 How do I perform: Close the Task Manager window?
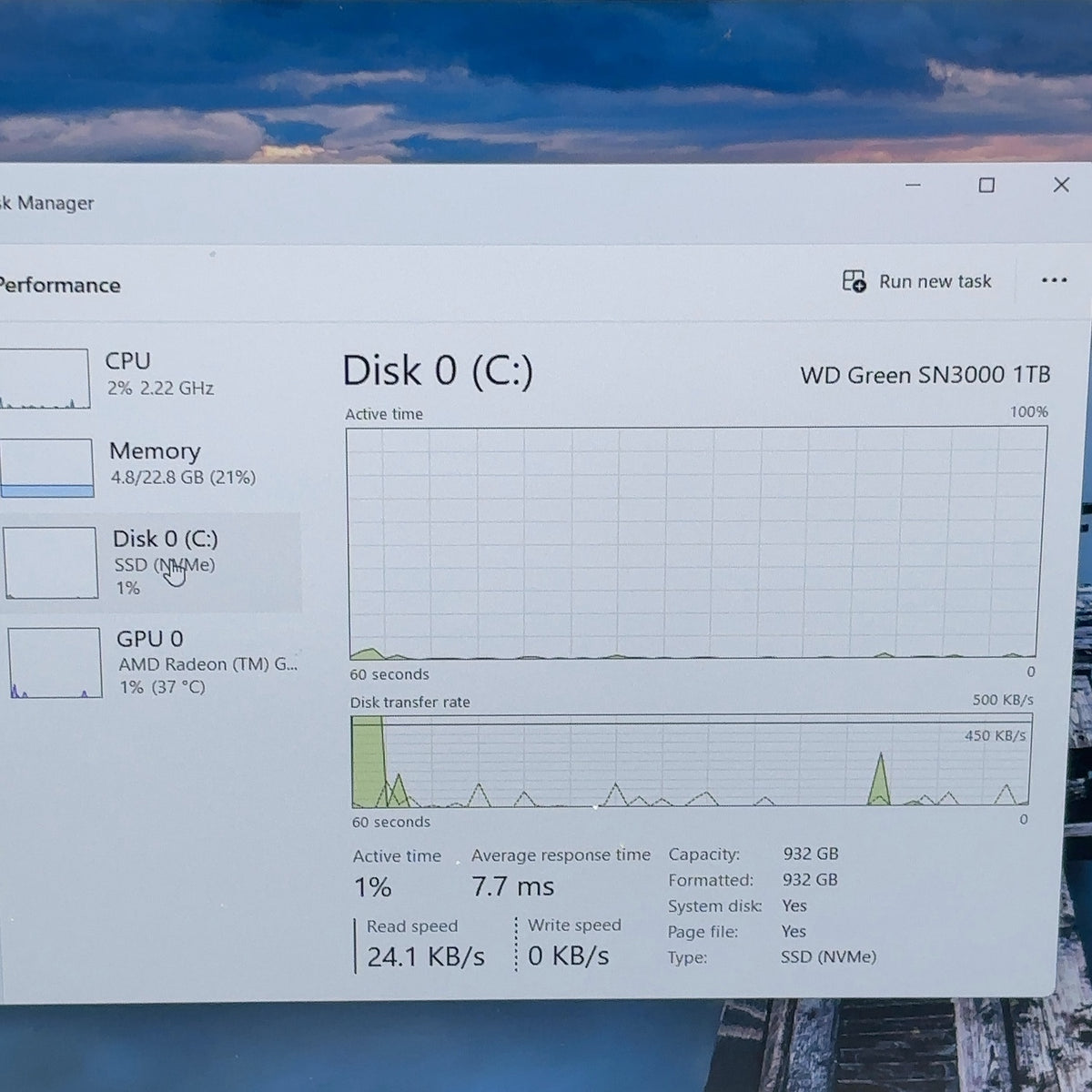1061,185
